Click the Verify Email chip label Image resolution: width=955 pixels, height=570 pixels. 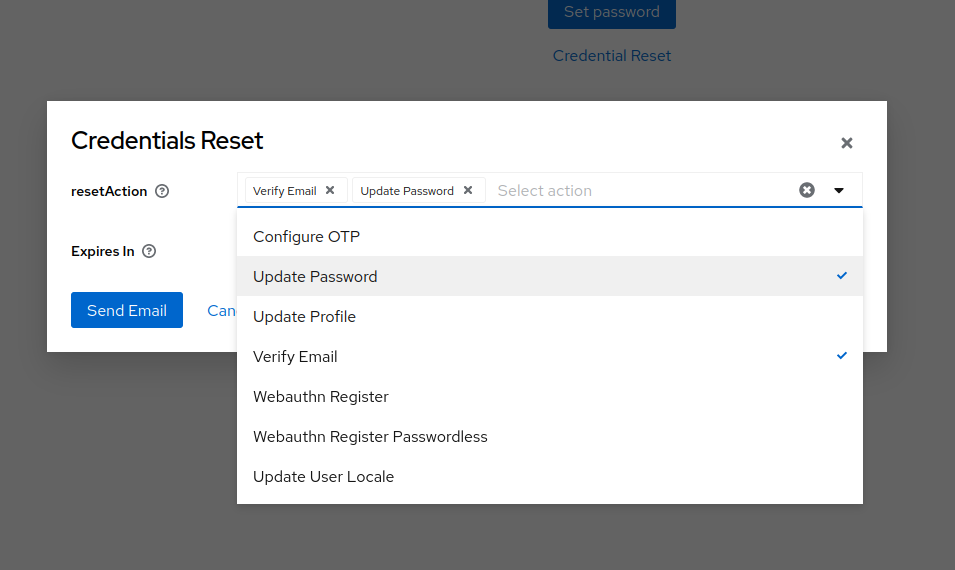tap(284, 190)
